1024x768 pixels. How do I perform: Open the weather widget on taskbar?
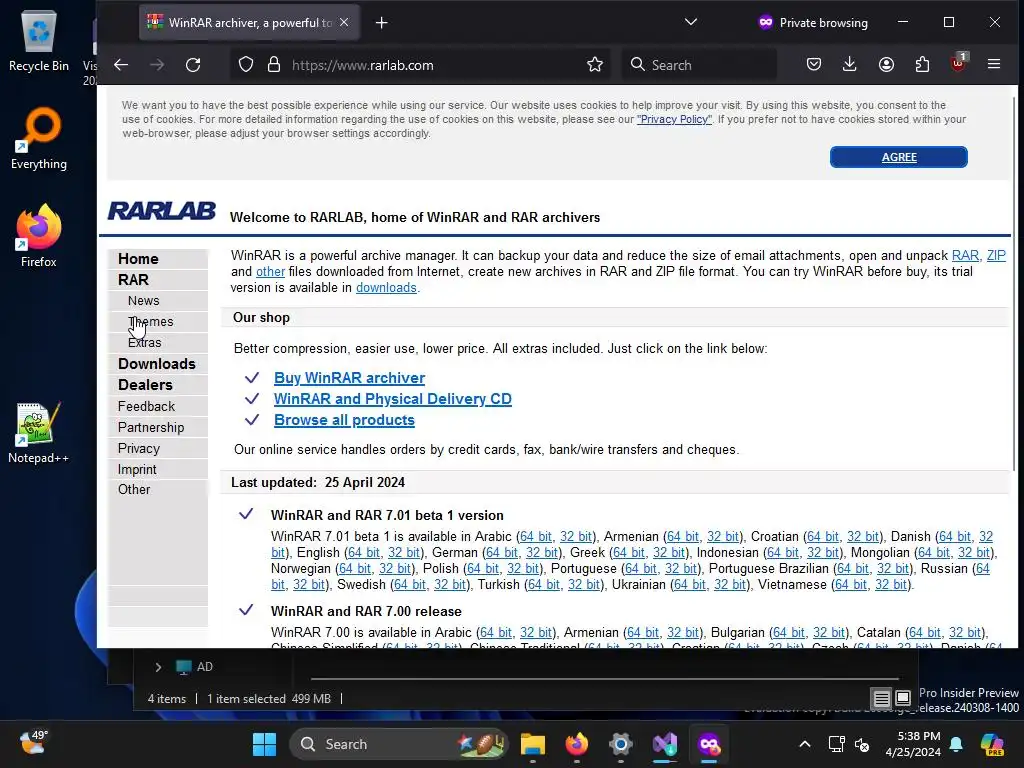[33, 743]
